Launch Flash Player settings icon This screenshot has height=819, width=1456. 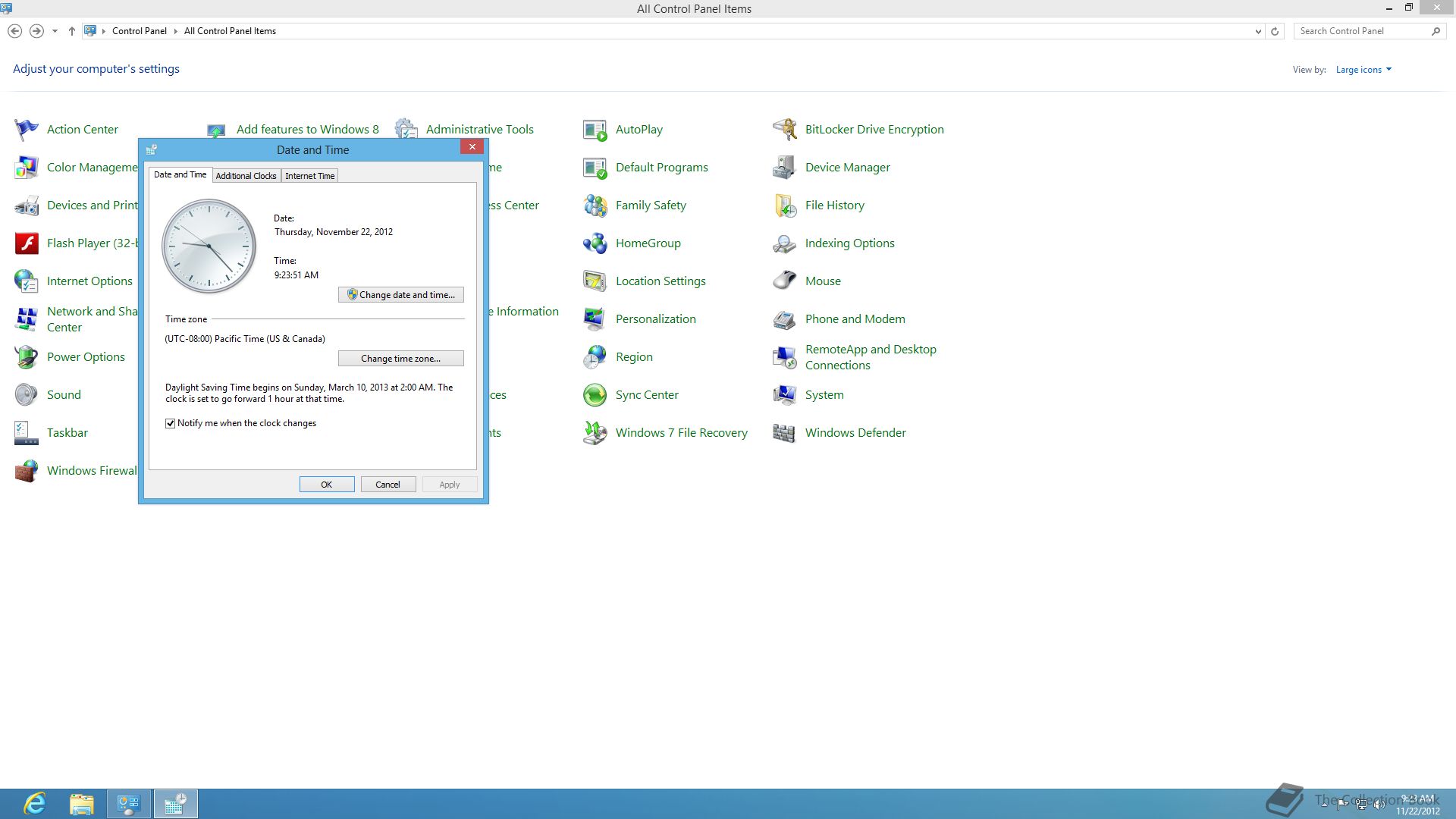pyautogui.click(x=27, y=243)
